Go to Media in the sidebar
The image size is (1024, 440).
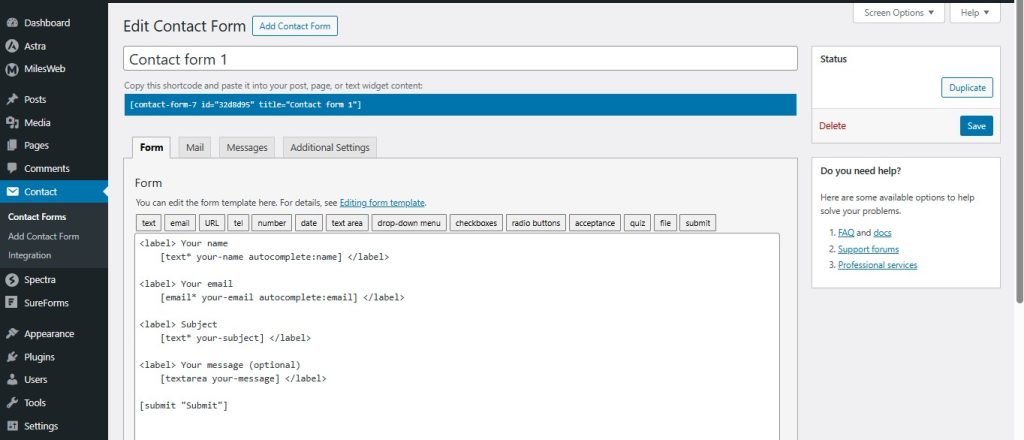click(x=37, y=123)
